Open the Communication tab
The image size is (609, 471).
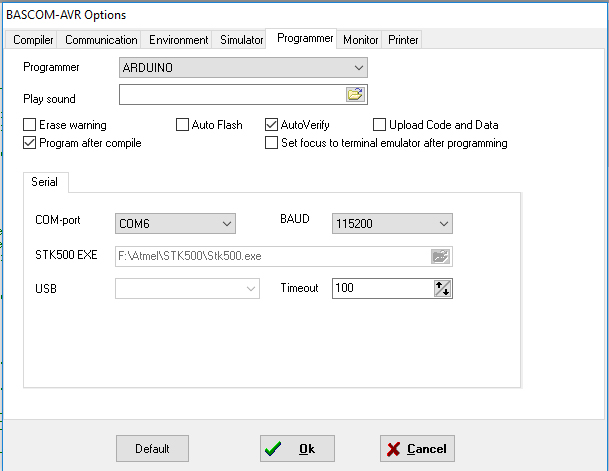(101, 40)
